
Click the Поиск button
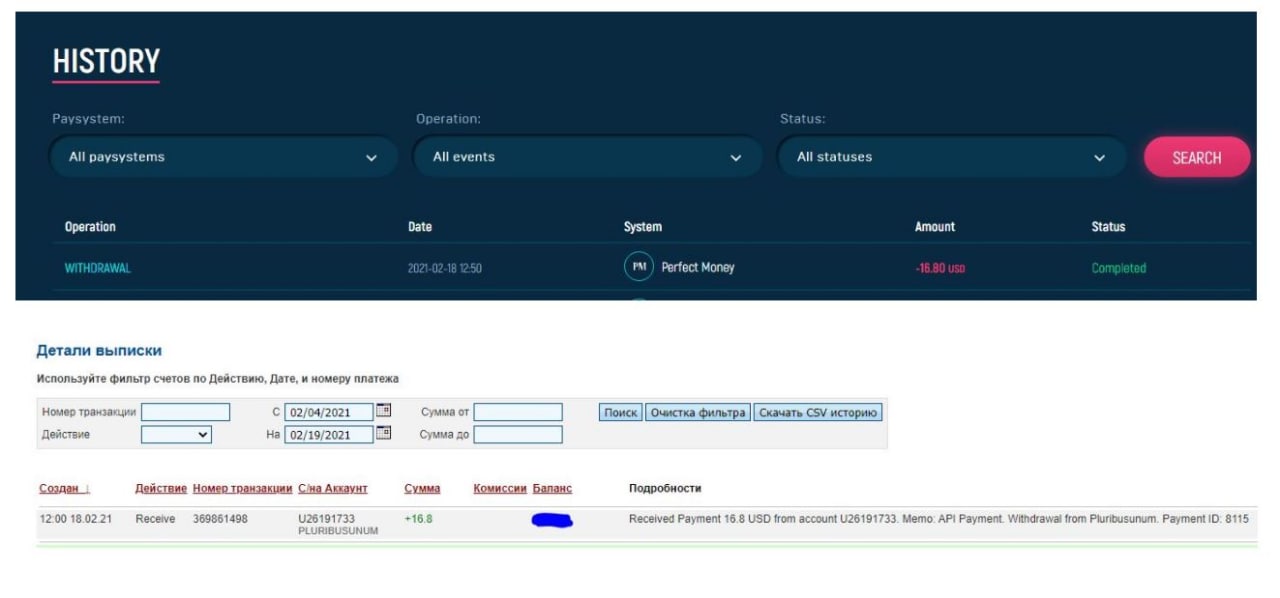point(620,412)
